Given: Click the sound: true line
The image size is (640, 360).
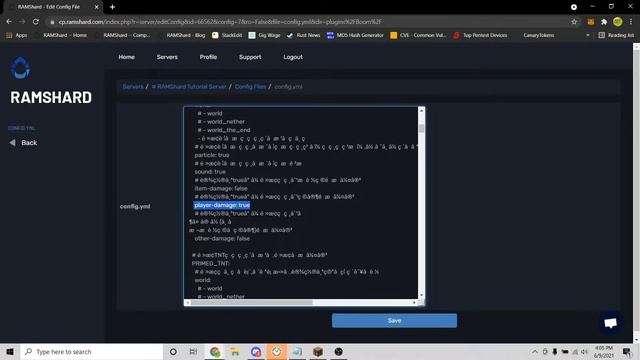Looking at the screenshot, I should pos(210,171).
